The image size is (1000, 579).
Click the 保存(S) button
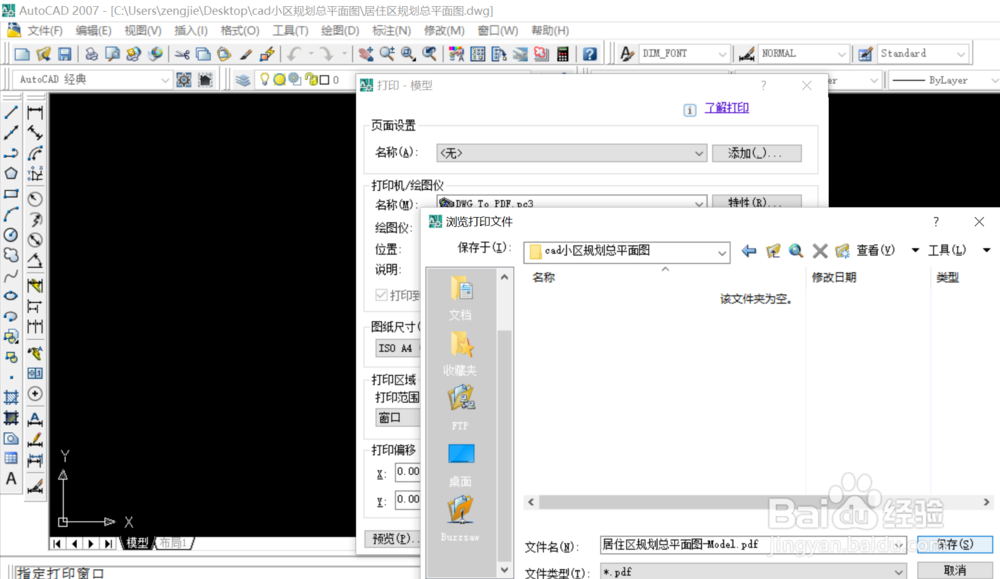[955, 545]
